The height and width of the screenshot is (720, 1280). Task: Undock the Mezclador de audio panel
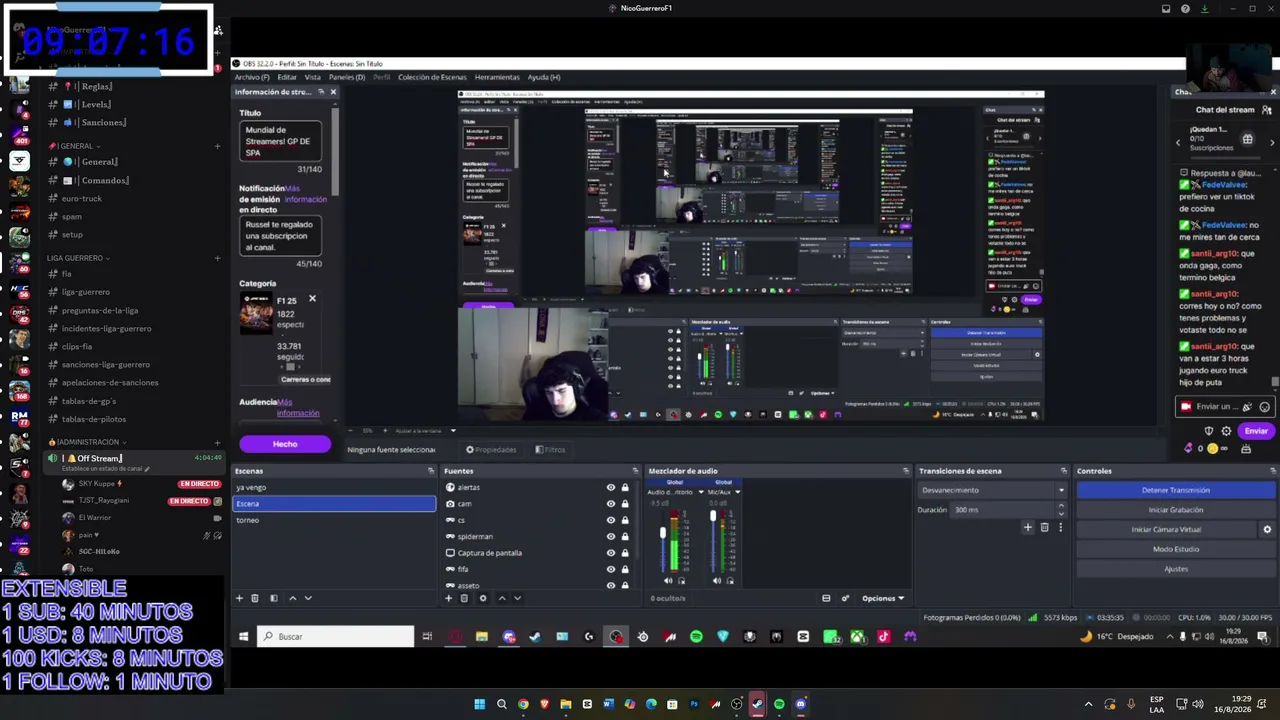[906, 471]
